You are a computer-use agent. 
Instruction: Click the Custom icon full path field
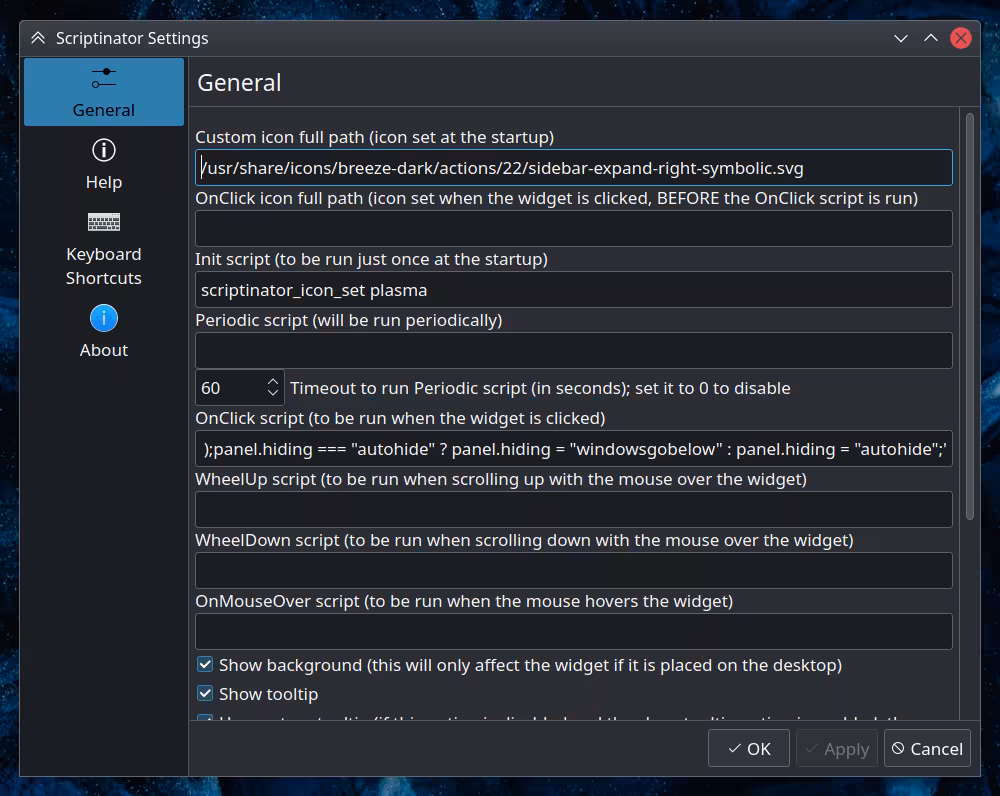(573, 167)
